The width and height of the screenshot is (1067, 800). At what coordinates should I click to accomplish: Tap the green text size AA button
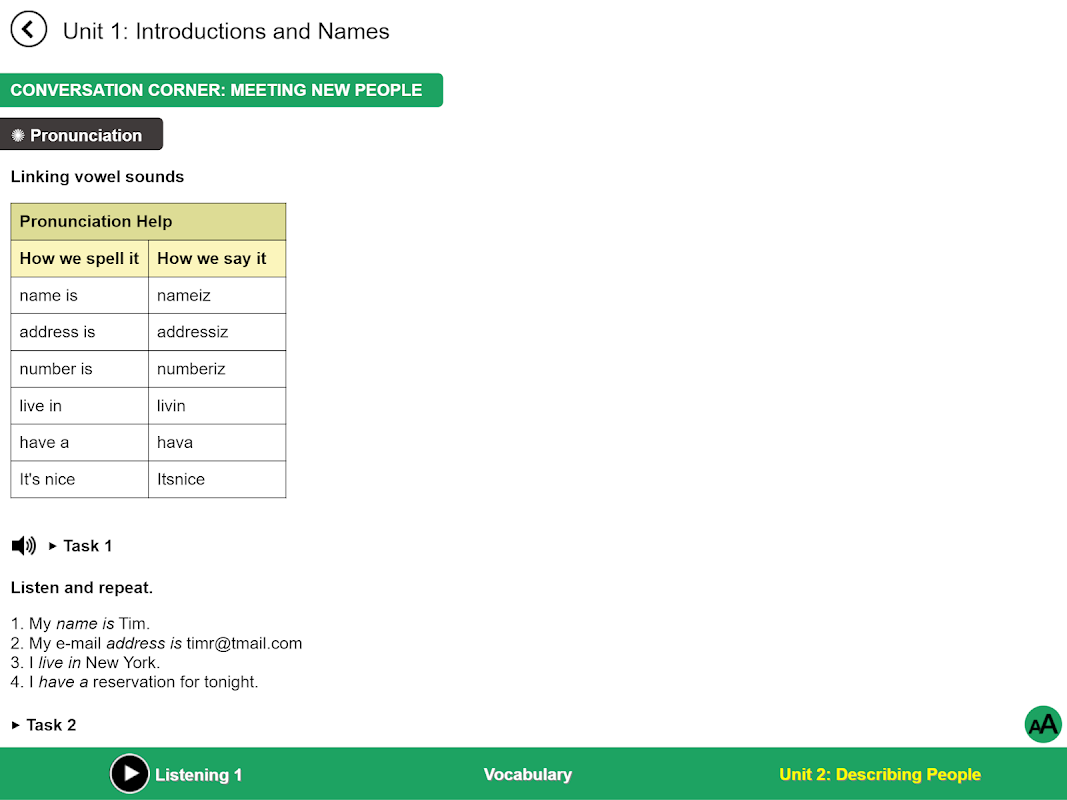point(1043,724)
